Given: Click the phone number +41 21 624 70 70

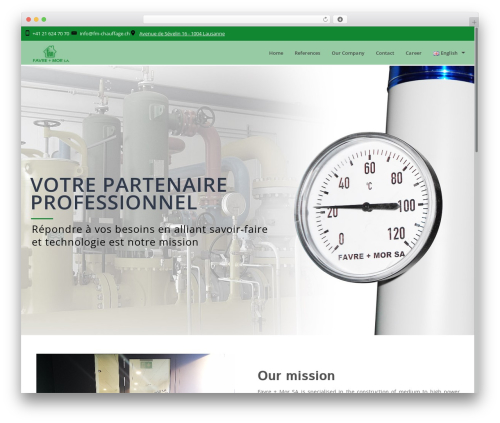Looking at the screenshot, I should (x=51, y=34).
